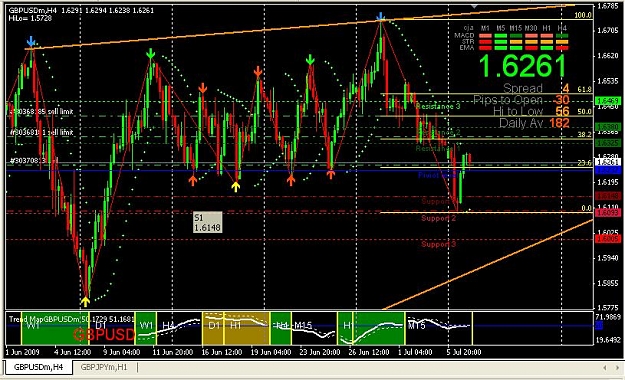
Task: Click the MACD M1 signal cell
Action: [x=485, y=36]
